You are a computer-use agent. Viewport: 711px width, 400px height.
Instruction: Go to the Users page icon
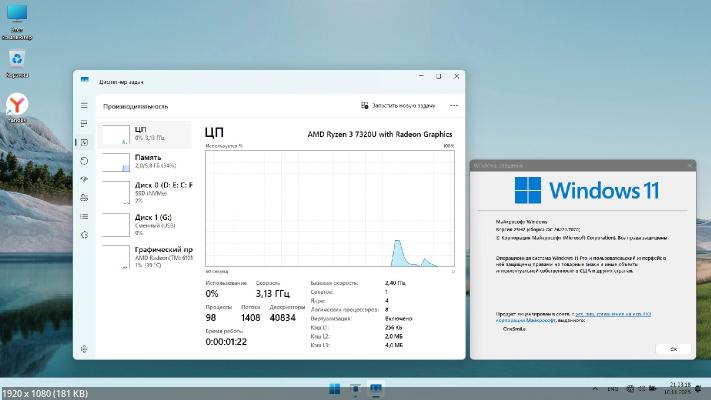click(85, 198)
